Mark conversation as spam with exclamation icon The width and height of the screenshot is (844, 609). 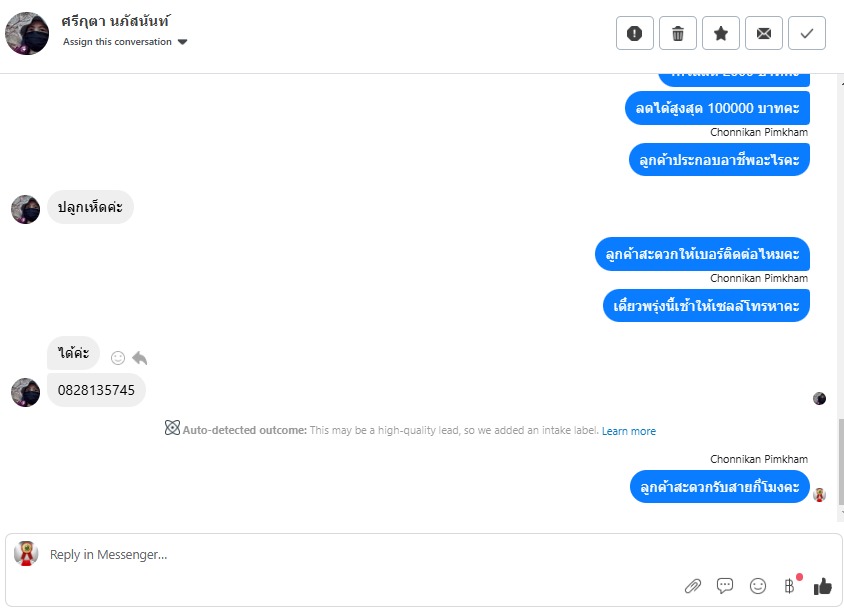coord(635,33)
